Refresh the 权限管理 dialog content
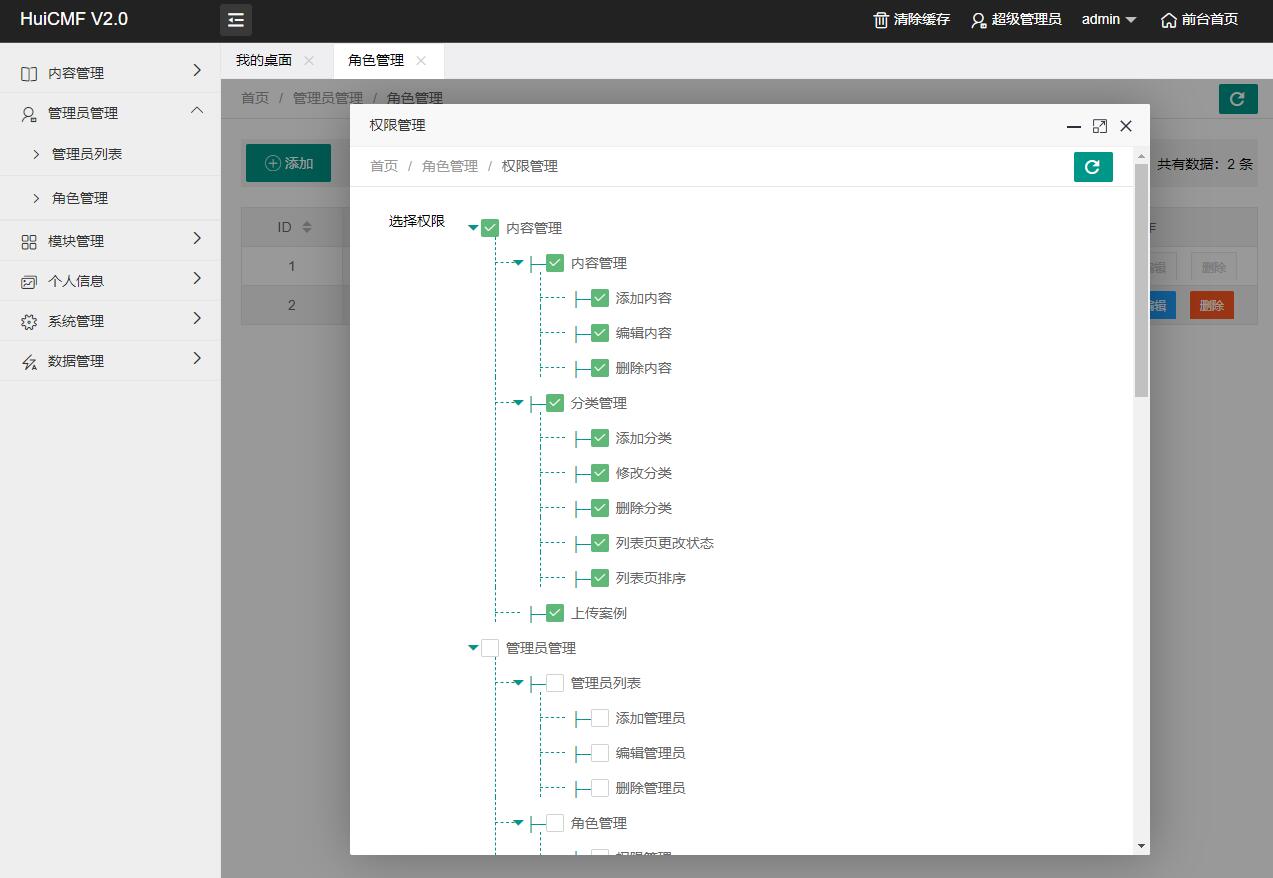The width and height of the screenshot is (1273, 878). coord(1093,167)
